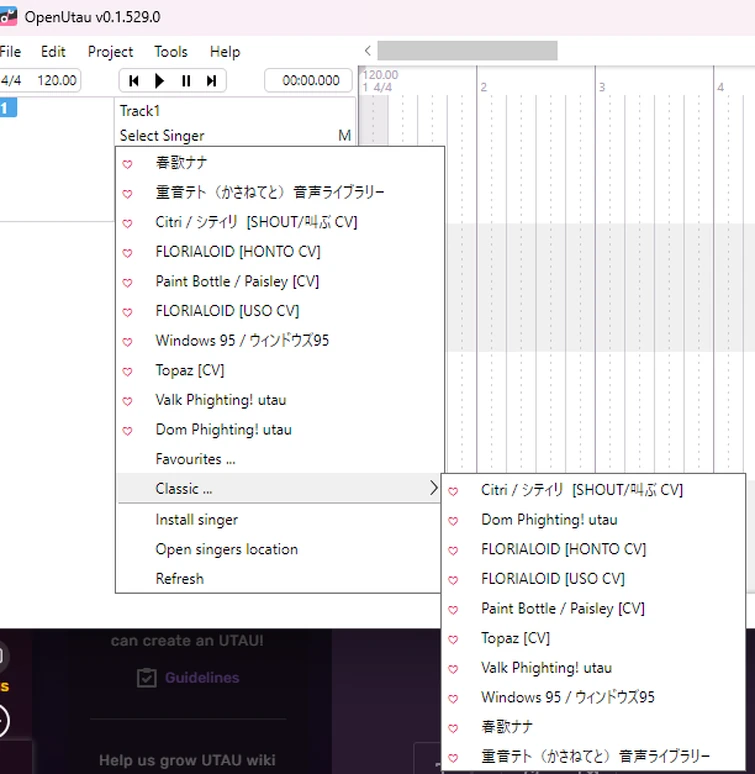
Task: Toggle heart beside Topaz [CV] in main menu
Action: (127, 371)
